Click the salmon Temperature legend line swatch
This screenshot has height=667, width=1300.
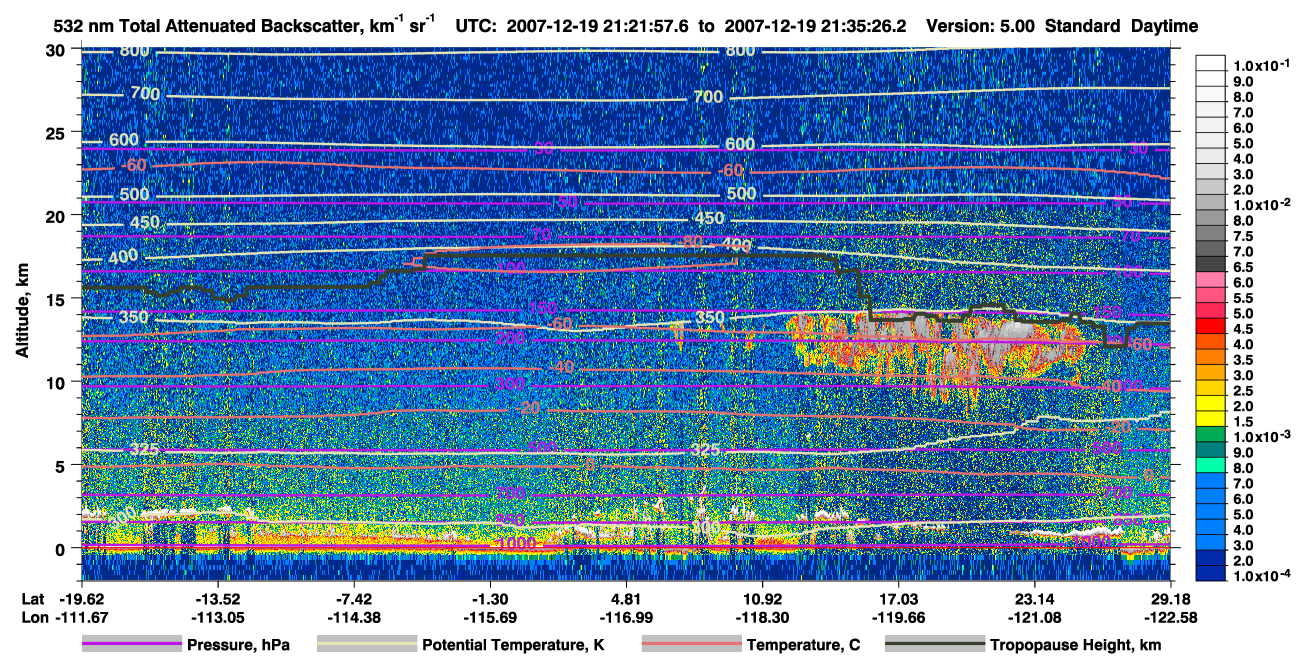click(691, 644)
